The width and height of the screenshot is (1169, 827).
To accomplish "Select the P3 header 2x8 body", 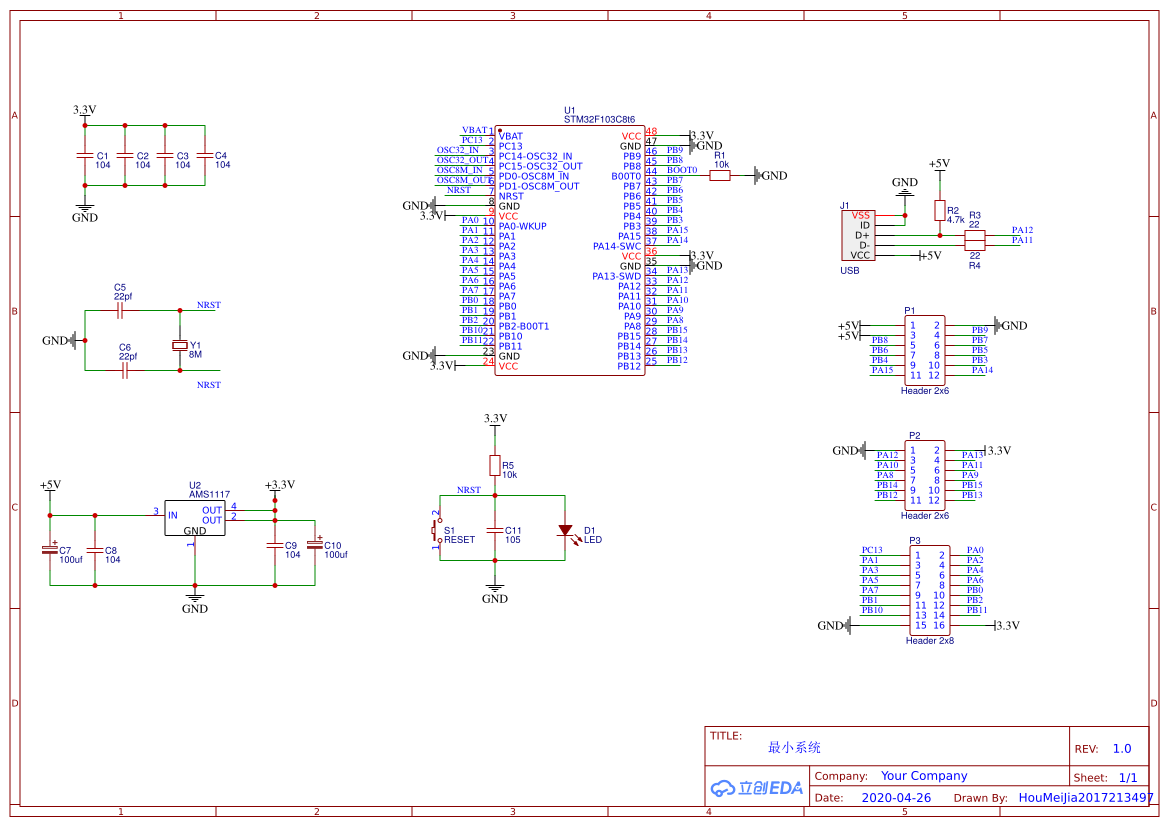I will (930, 591).
